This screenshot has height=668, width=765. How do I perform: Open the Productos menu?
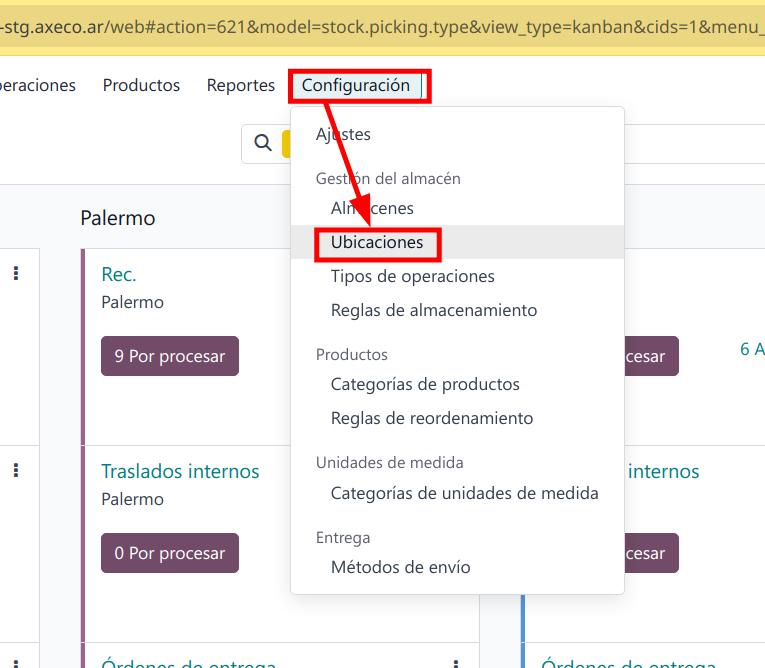141,86
